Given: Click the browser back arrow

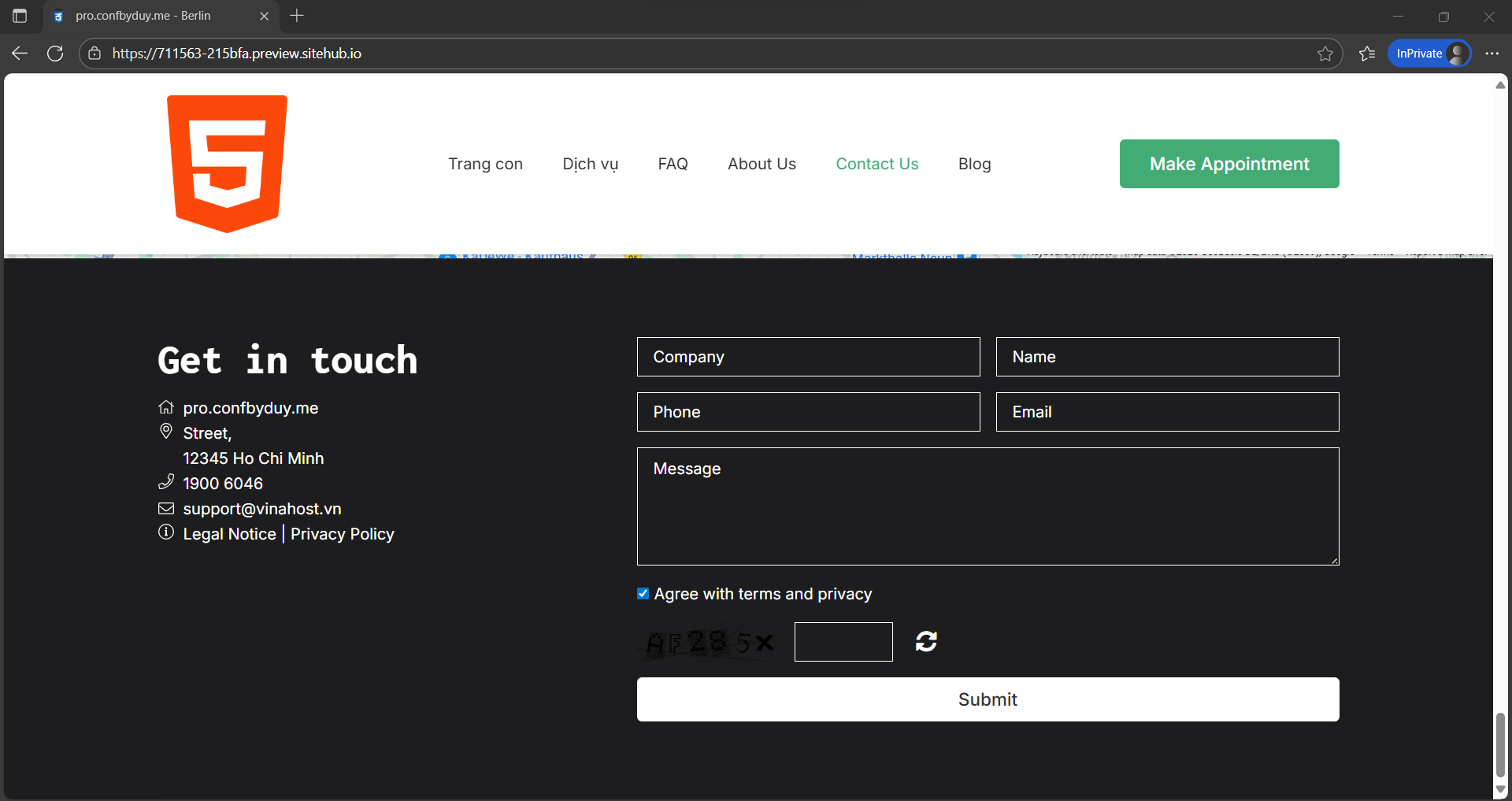Looking at the screenshot, I should [x=20, y=54].
